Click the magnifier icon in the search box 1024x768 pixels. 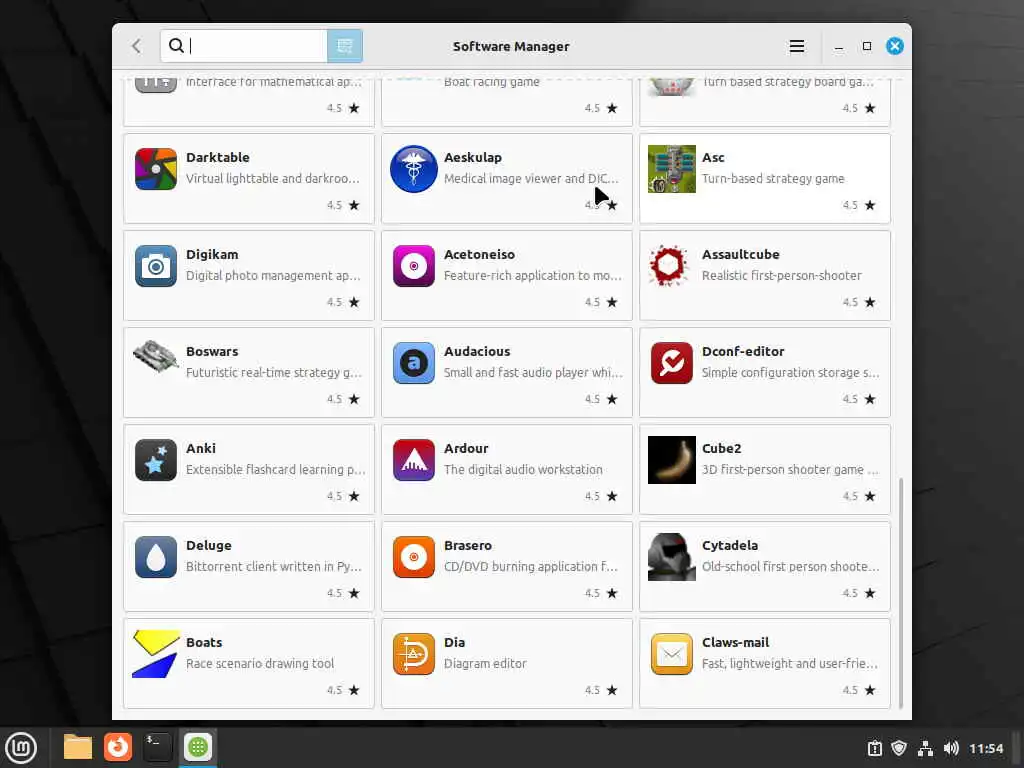tap(176, 46)
